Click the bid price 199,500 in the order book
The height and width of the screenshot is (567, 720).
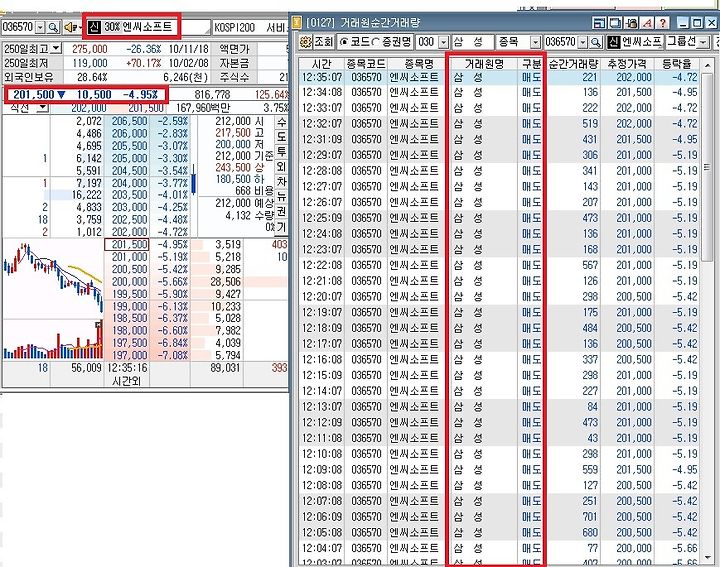click(x=129, y=294)
